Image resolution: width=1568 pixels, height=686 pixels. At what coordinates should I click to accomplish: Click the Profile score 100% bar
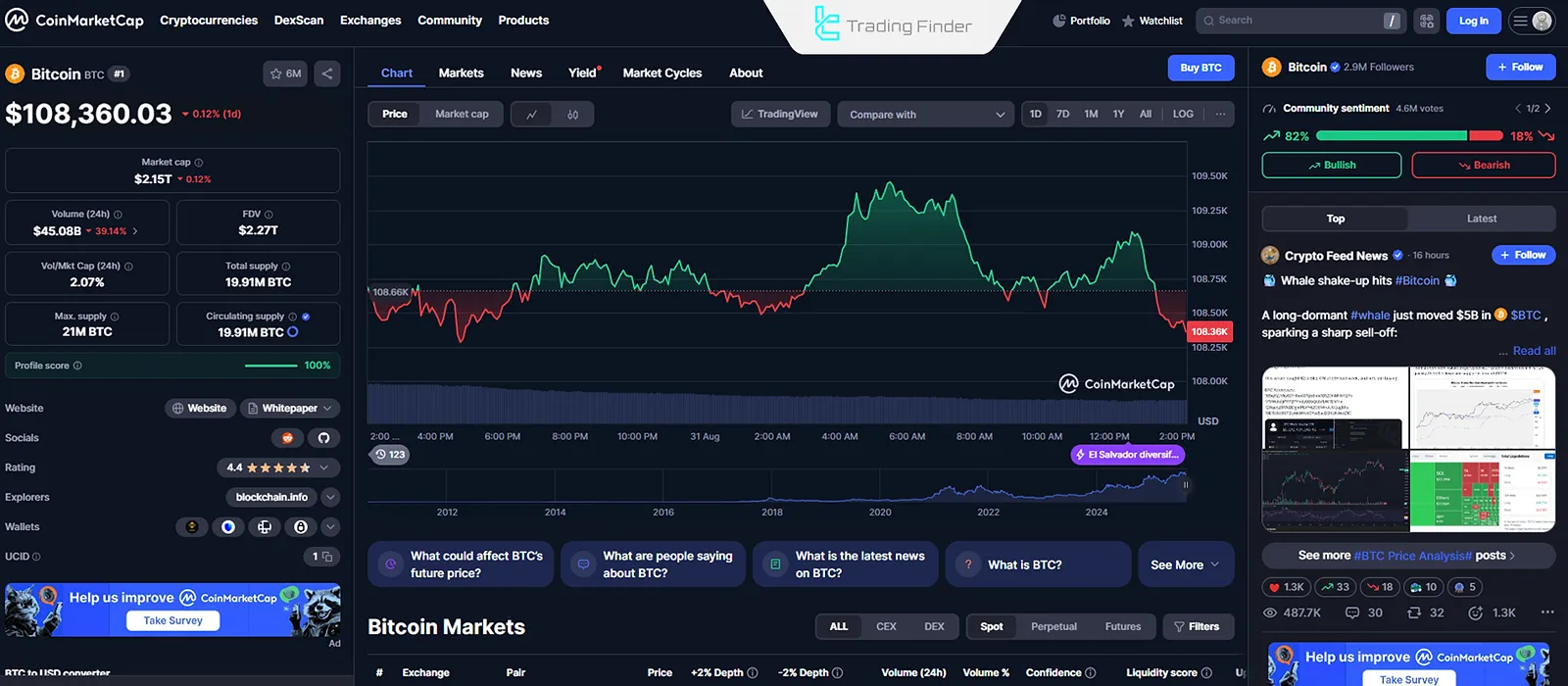coord(270,366)
